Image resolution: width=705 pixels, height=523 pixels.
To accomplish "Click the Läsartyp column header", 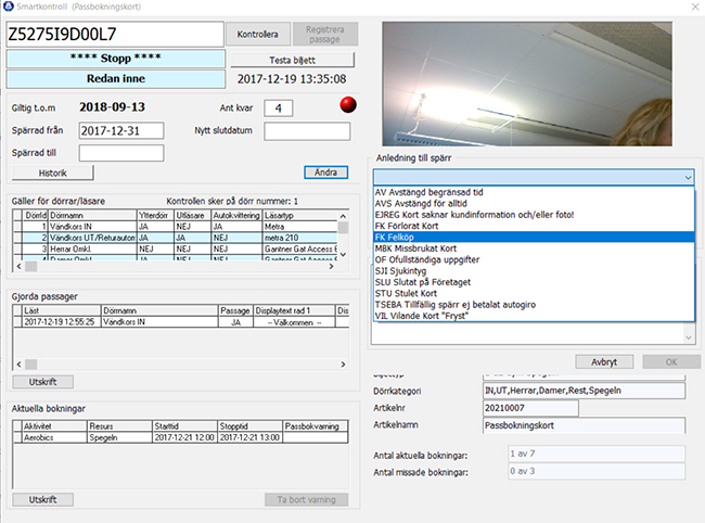I will (x=300, y=215).
